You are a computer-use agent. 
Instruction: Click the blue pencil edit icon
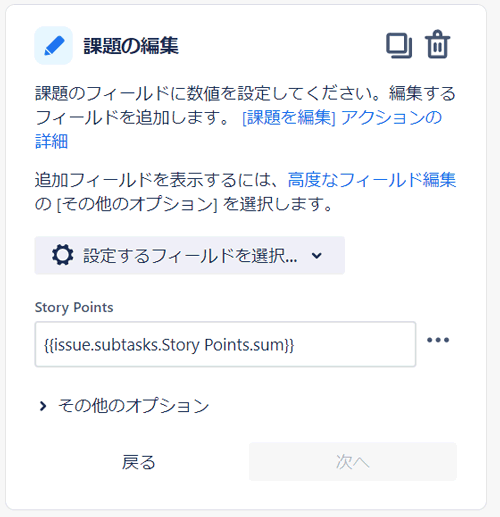click(x=54, y=46)
